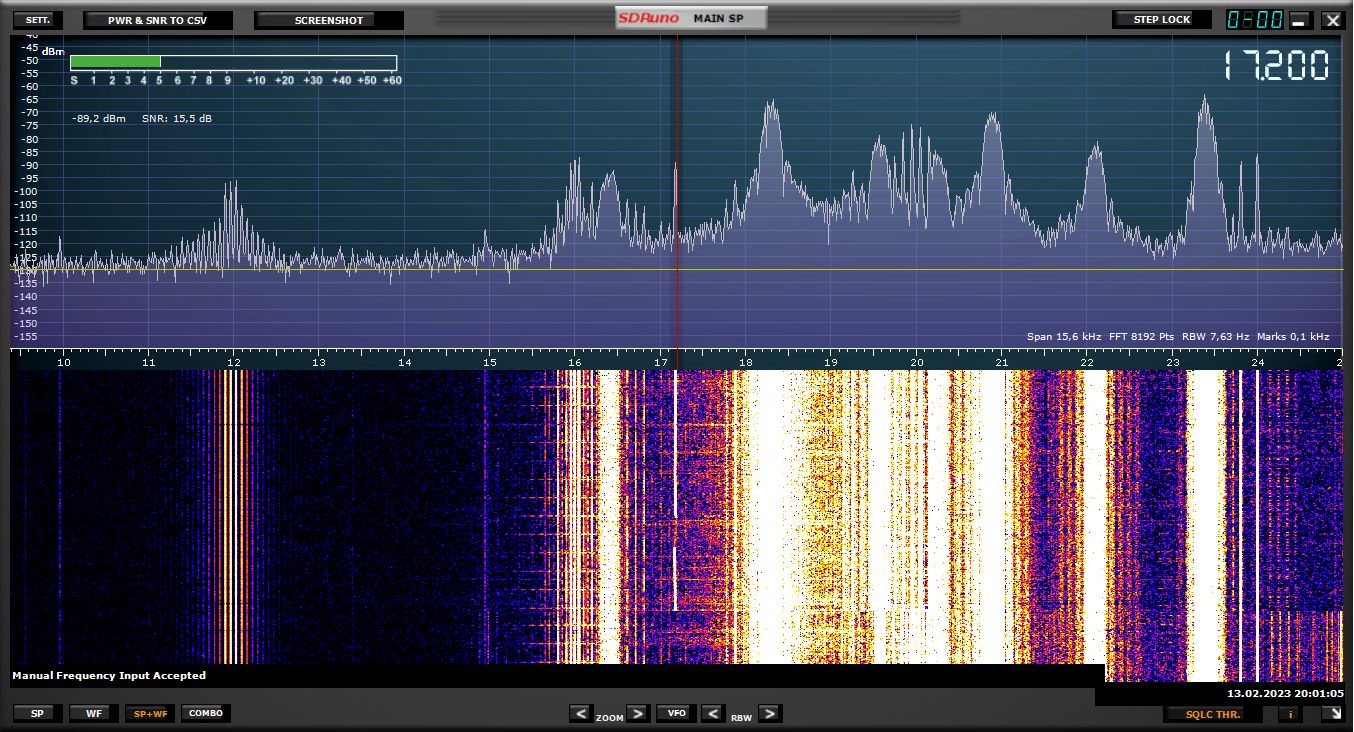The height and width of the screenshot is (732, 1354).
Task: Select the COMBO display mode
Action: coord(206,713)
